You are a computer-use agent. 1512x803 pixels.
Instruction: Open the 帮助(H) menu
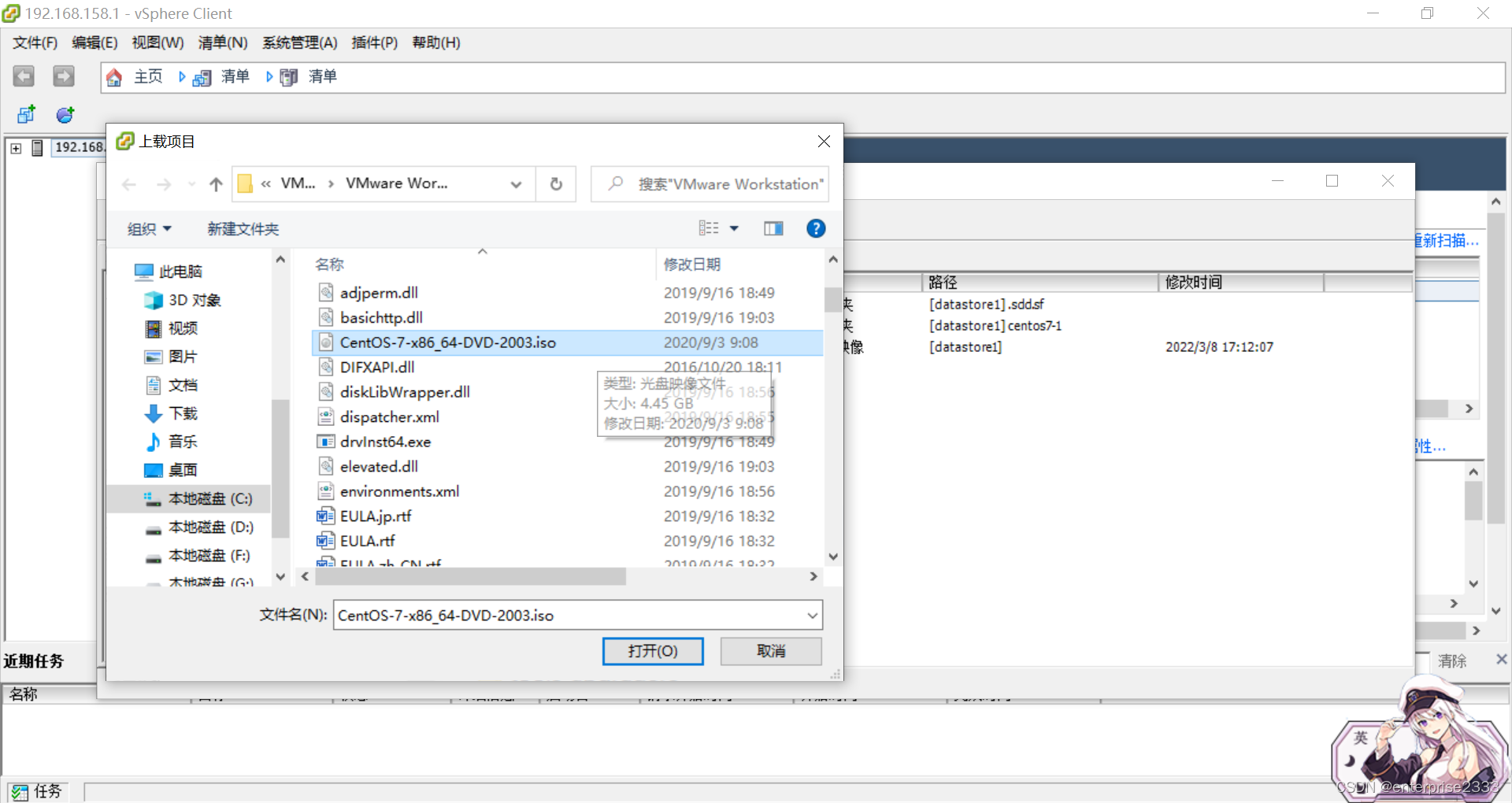(436, 43)
